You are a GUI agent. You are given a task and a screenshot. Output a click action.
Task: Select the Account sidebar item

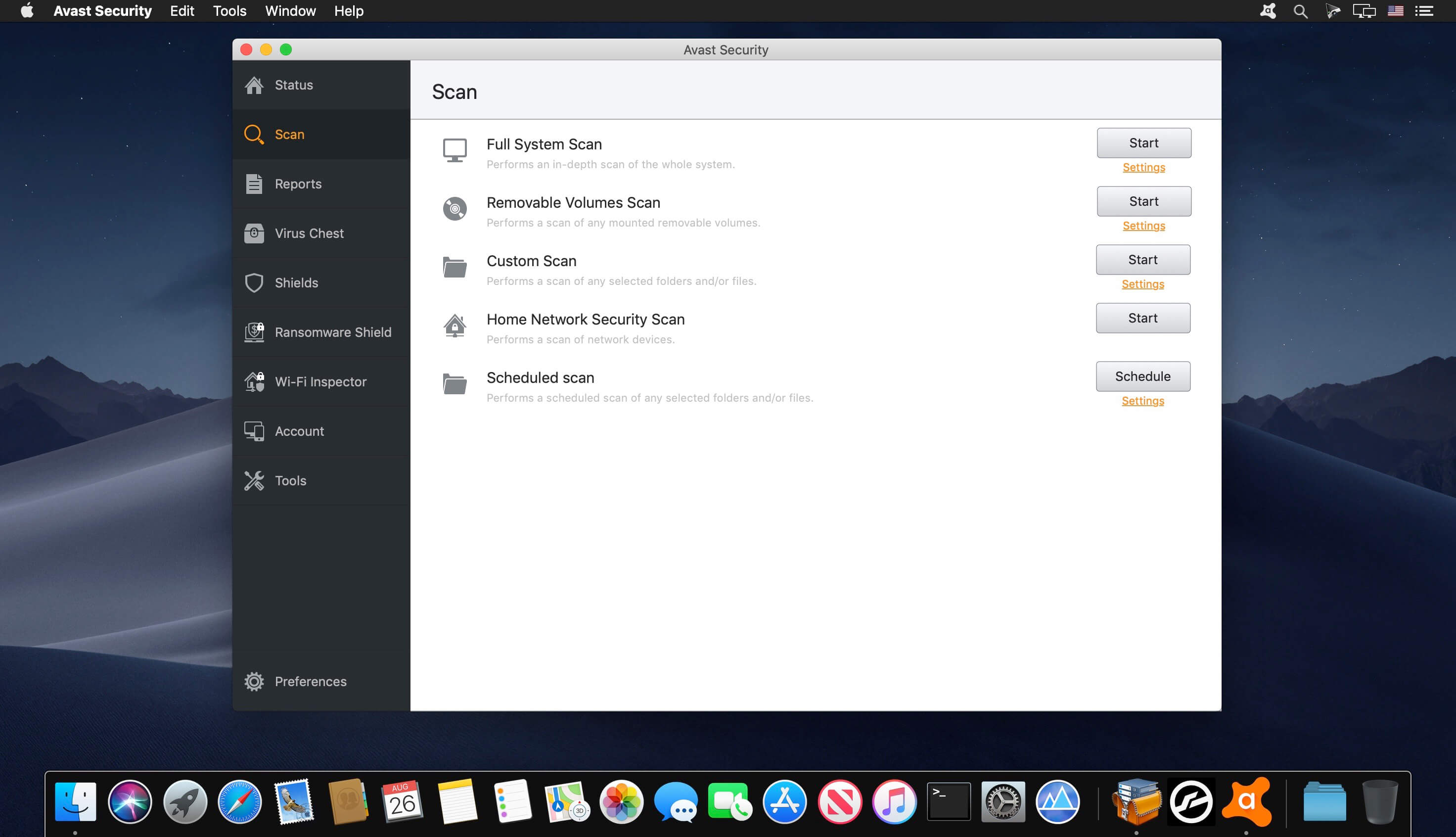tap(299, 430)
